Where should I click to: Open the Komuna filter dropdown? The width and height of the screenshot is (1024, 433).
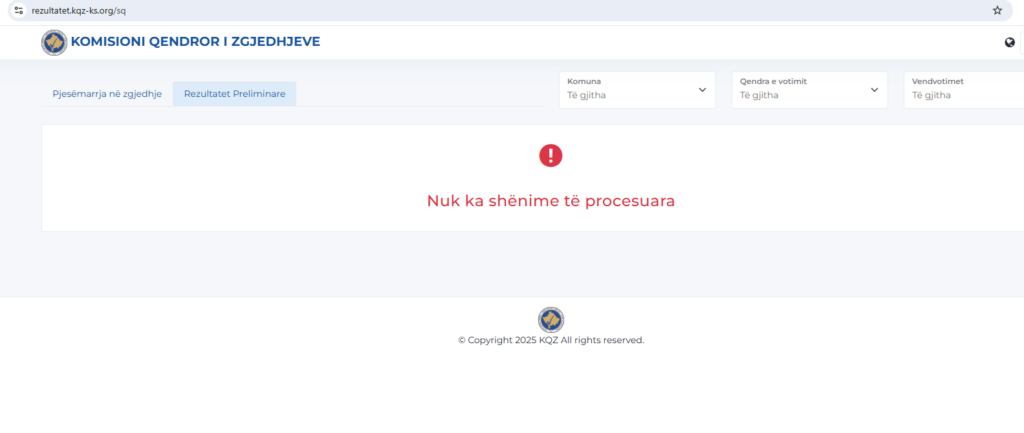tap(637, 89)
